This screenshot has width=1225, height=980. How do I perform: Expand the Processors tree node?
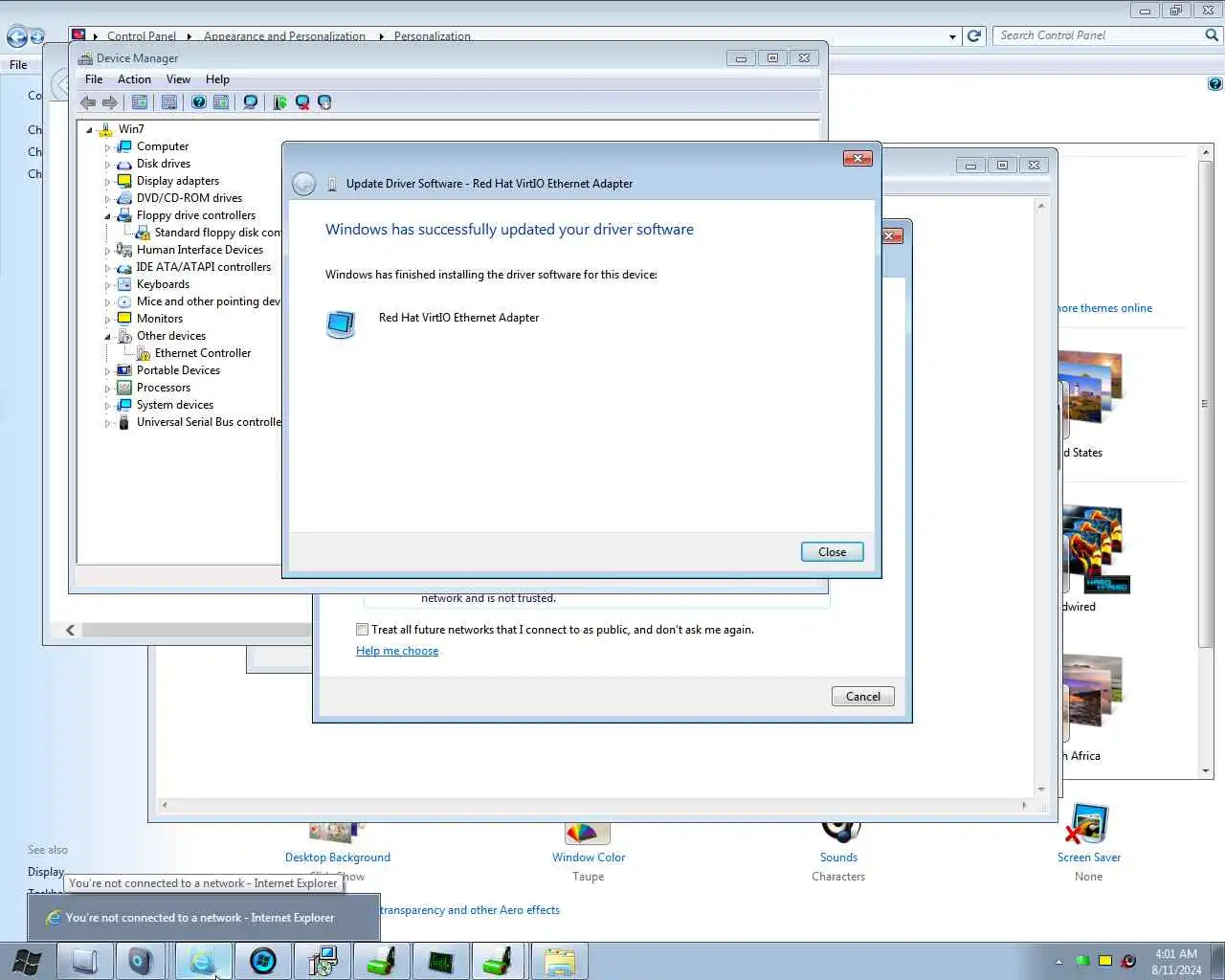click(x=107, y=389)
